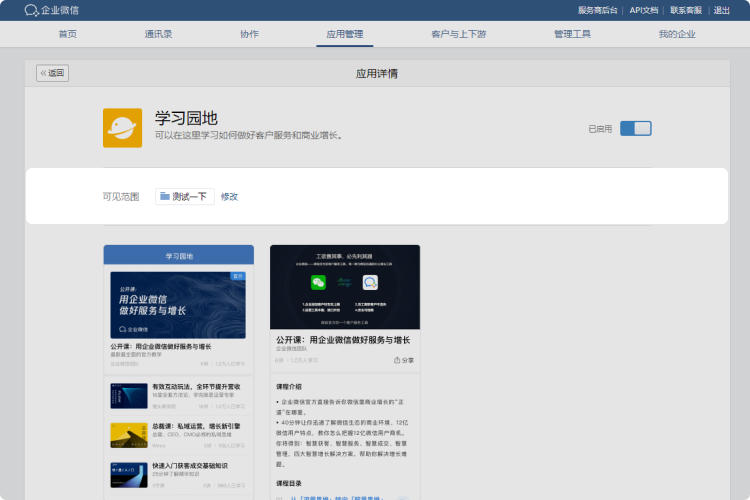Click title 快速入门获客成交基础知识
The height and width of the screenshot is (500, 750).
point(190,466)
